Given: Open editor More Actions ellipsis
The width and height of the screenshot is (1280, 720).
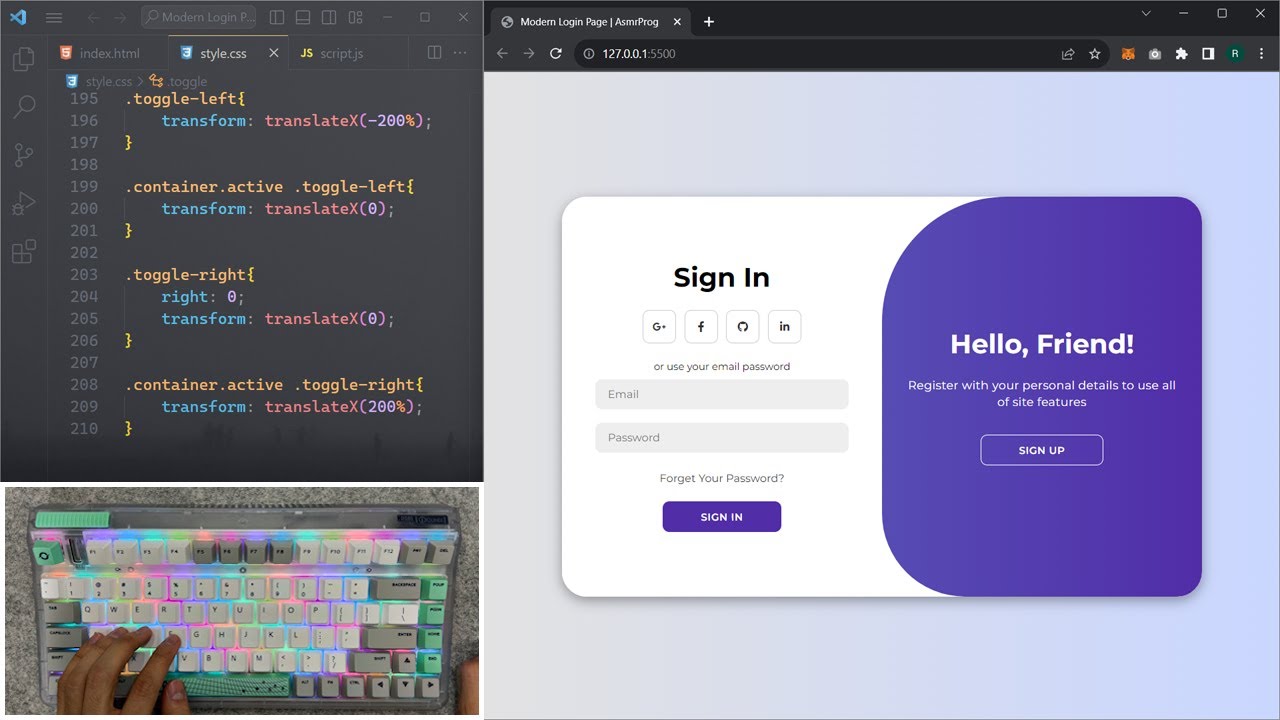Looking at the screenshot, I should 460,53.
